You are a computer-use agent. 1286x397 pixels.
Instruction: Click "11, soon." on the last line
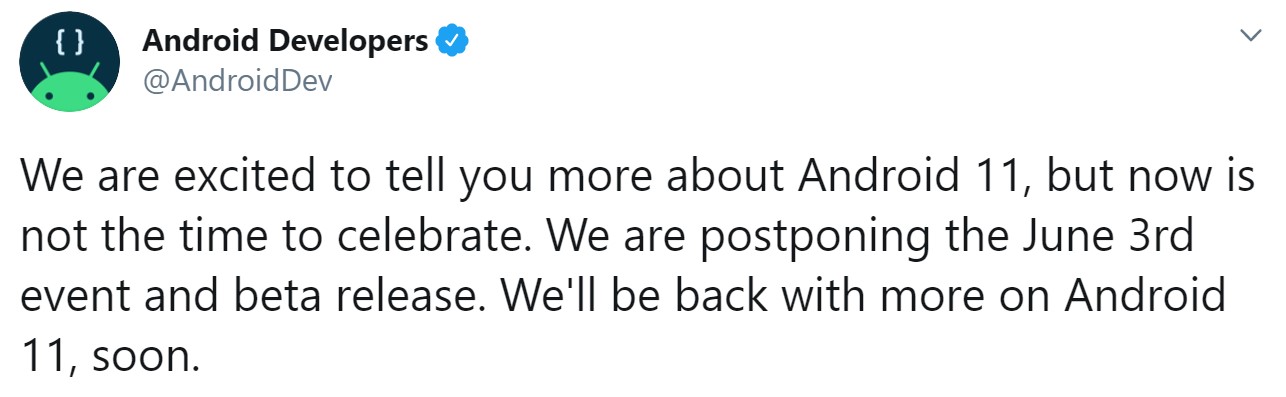(x=110, y=356)
